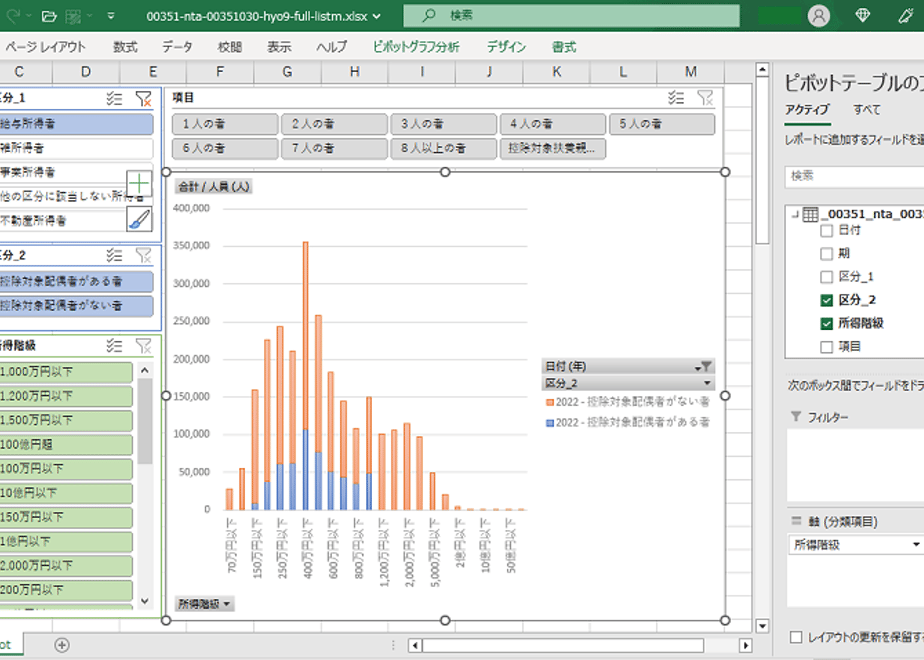
Task: Open the データ ribbon tab
Action: coord(177,47)
